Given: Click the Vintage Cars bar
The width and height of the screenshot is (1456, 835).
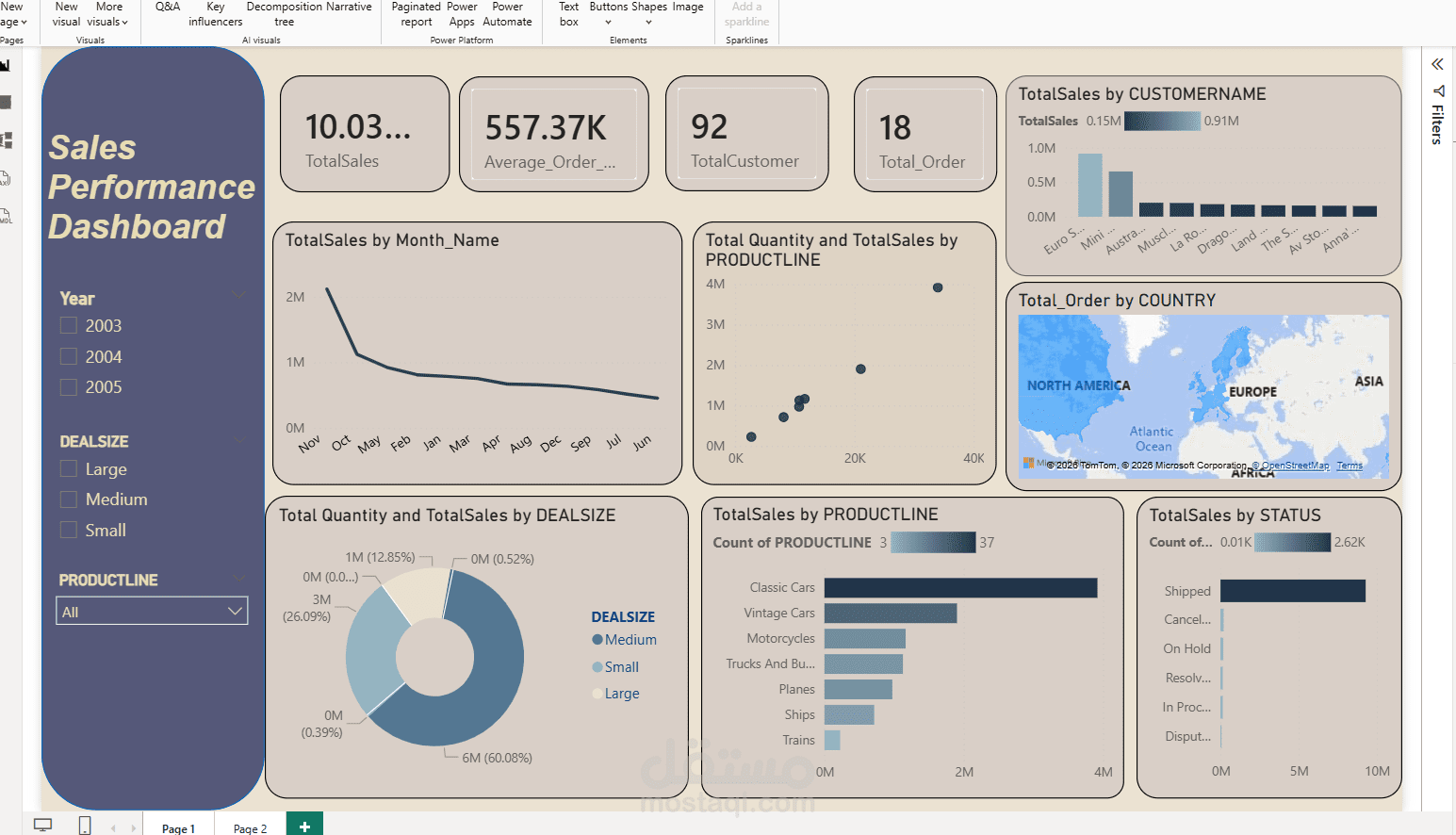Looking at the screenshot, I should (891, 613).
